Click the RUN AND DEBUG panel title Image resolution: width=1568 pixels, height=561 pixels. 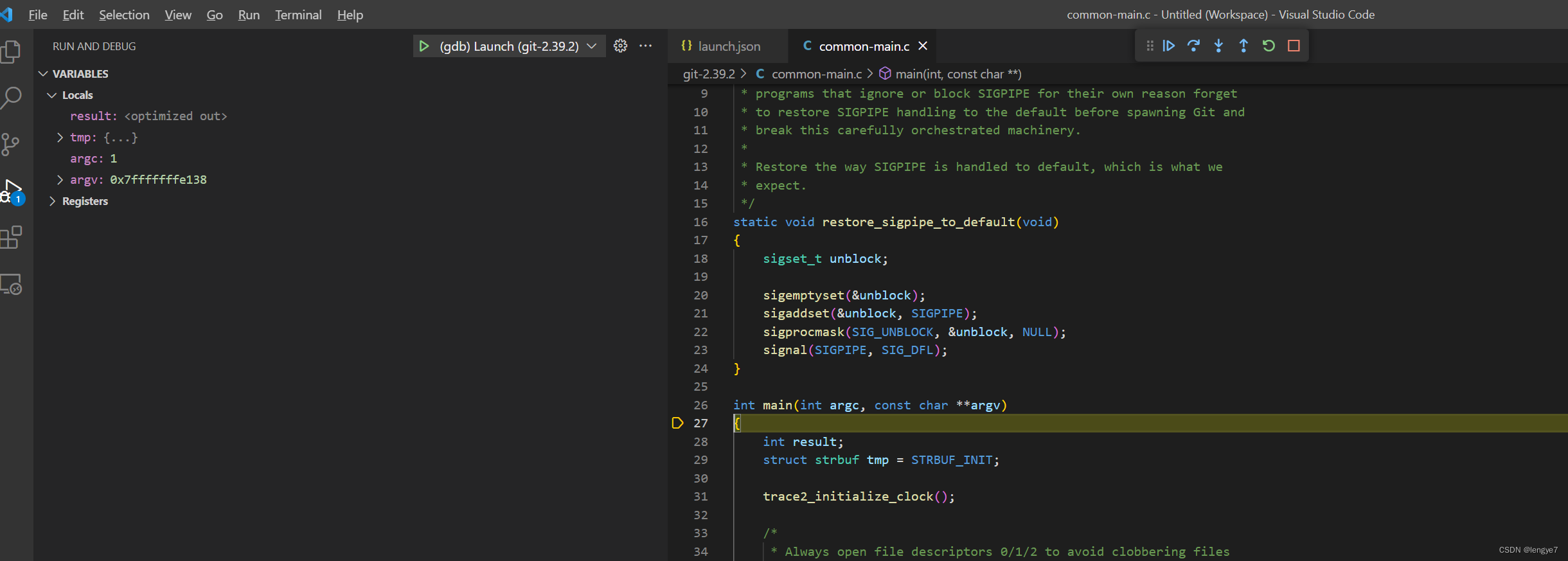tap(94, 46)
